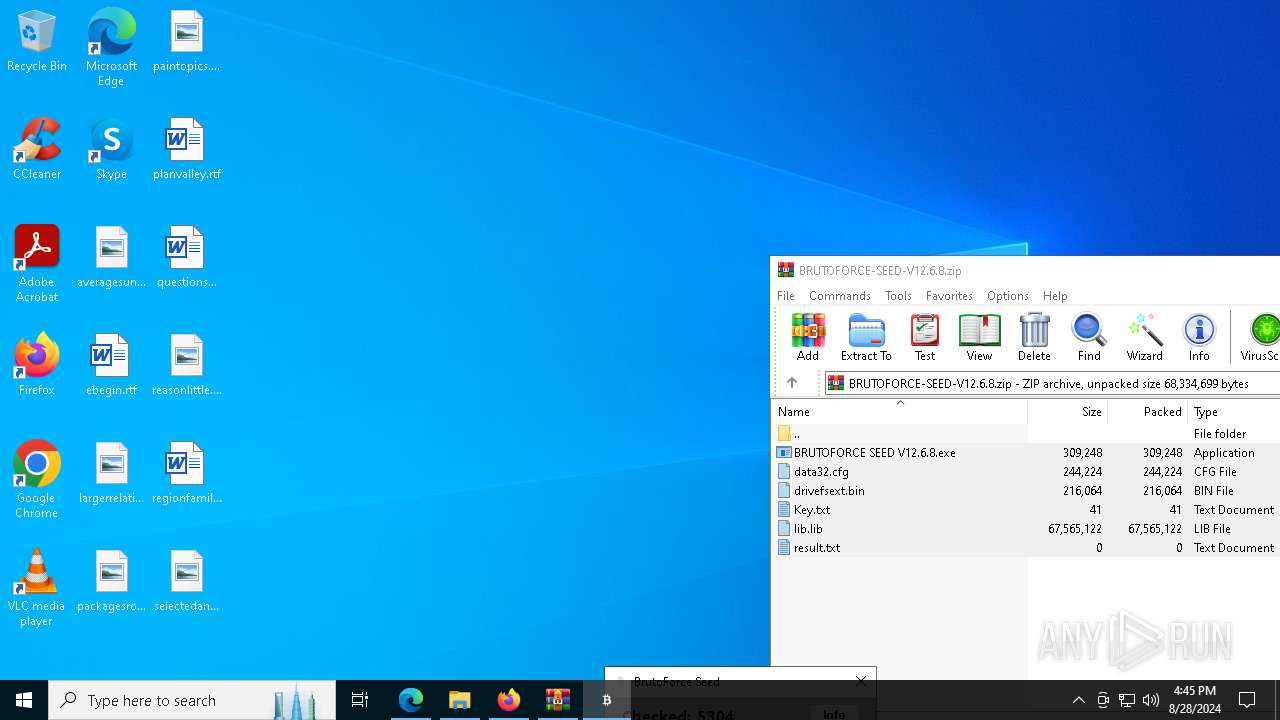
Task: Click the Test archive icon
Action: coord(925,337)
